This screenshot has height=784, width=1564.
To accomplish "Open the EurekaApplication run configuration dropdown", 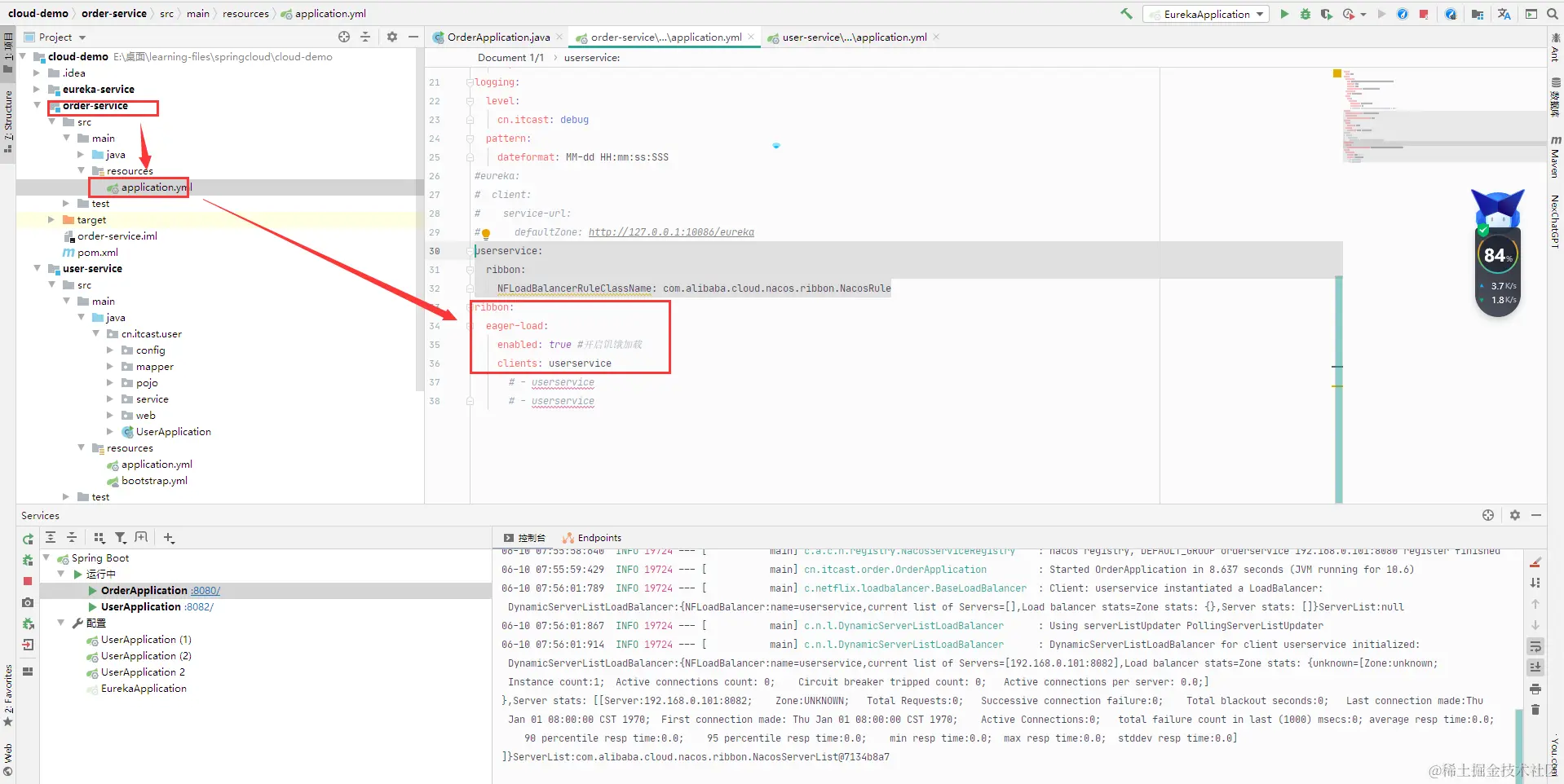I will [x=1206, y=14].
